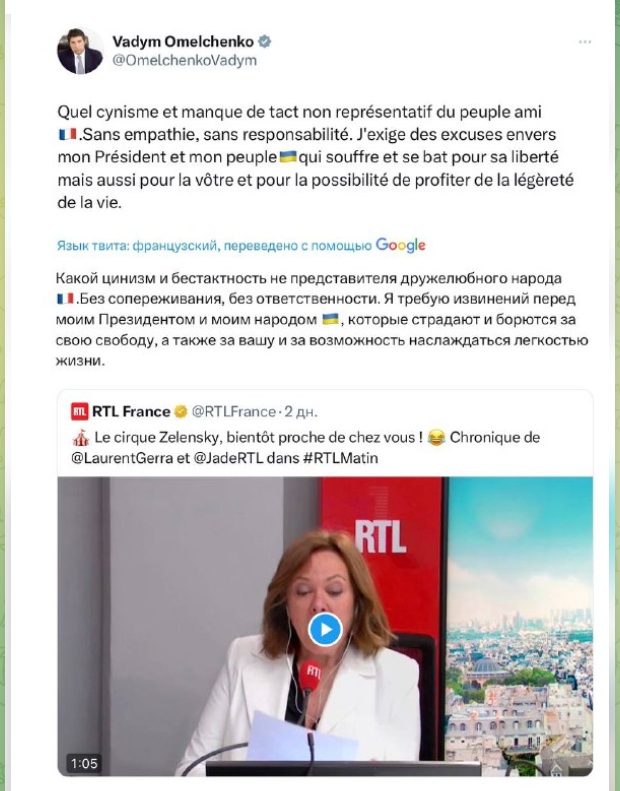Open Vadym Omelchenko's profile avatar
620x791 pixels.
coord(80,51)
